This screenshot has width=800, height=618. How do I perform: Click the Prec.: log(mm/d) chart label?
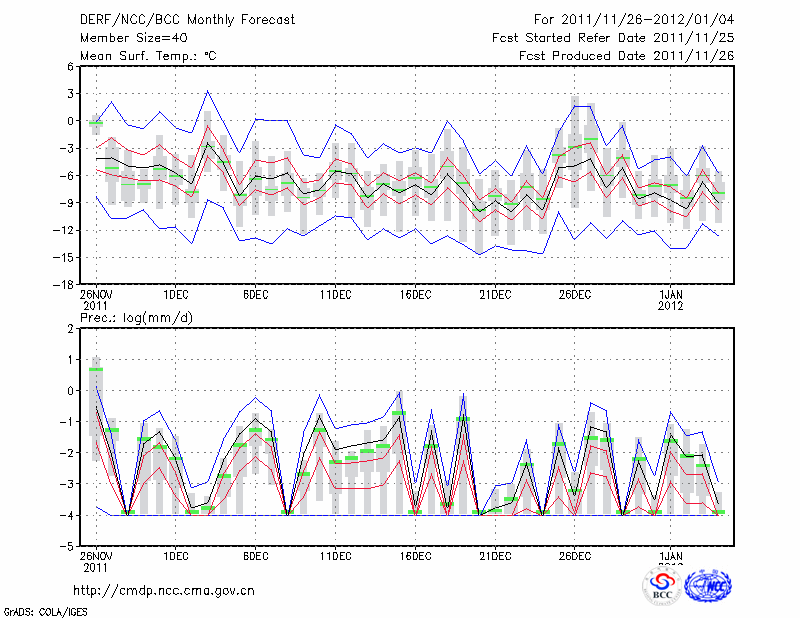click(135, 317)
